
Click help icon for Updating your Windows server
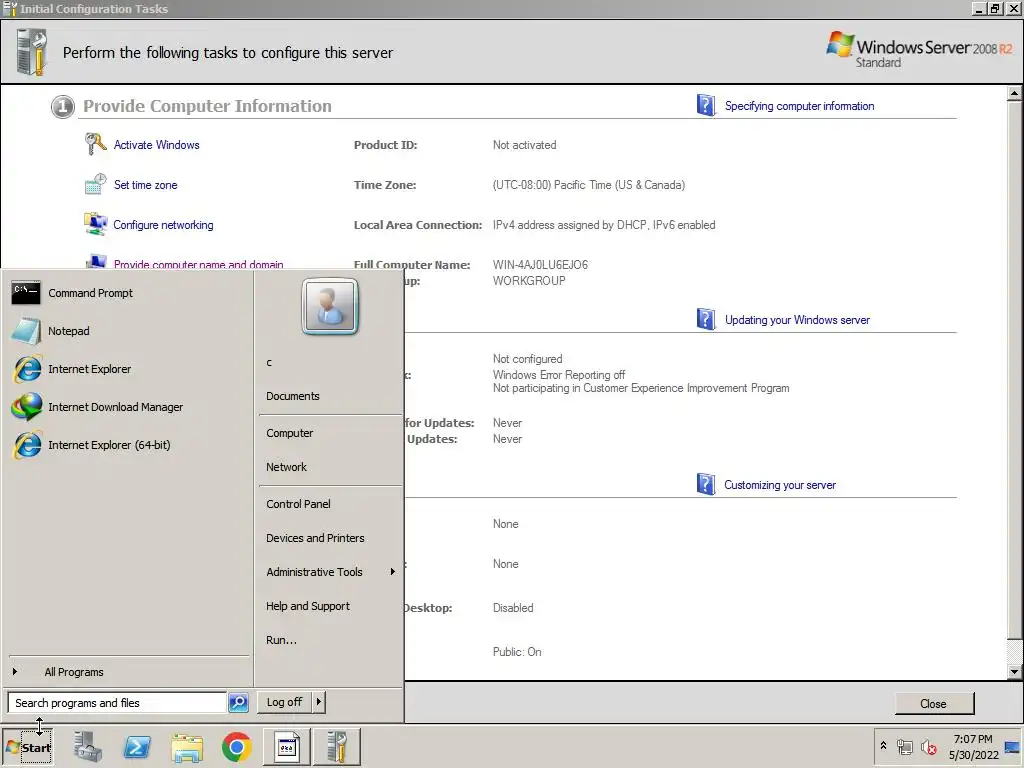[x=705, y=319]
